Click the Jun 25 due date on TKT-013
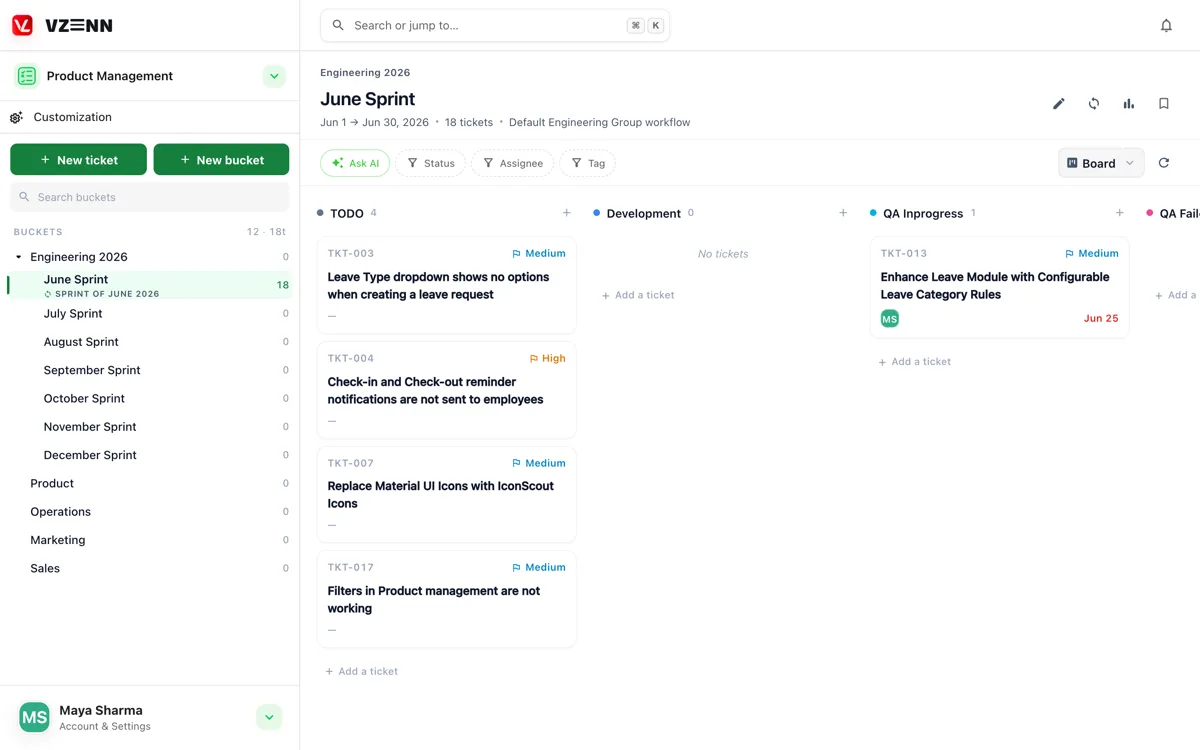The height and width of the screenshot is (750, 1200). [1101, 319]
